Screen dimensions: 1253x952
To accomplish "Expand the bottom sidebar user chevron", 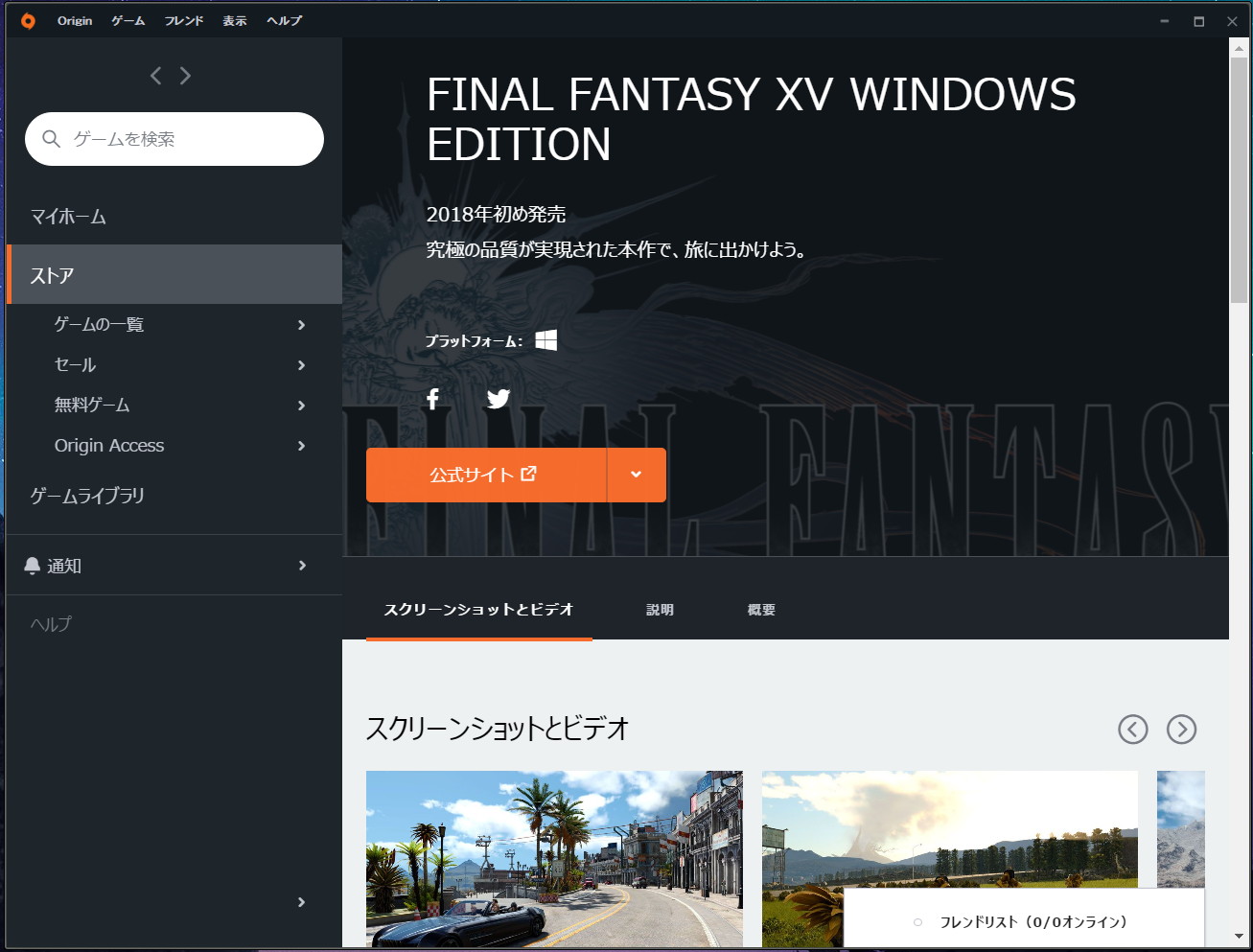I will point(301,902).
